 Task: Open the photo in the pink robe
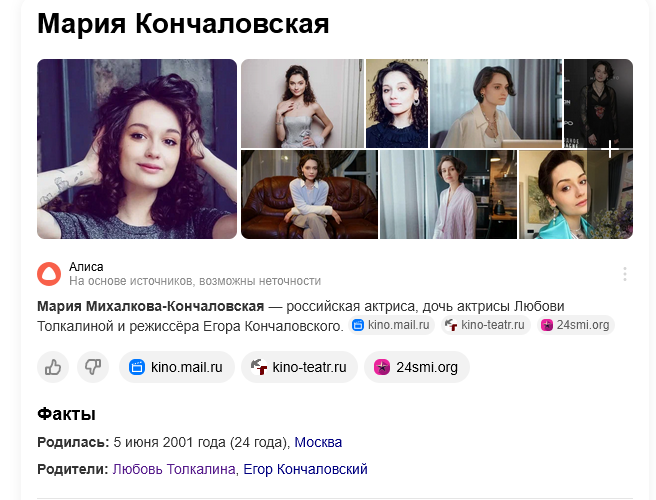tap(448, 195)
